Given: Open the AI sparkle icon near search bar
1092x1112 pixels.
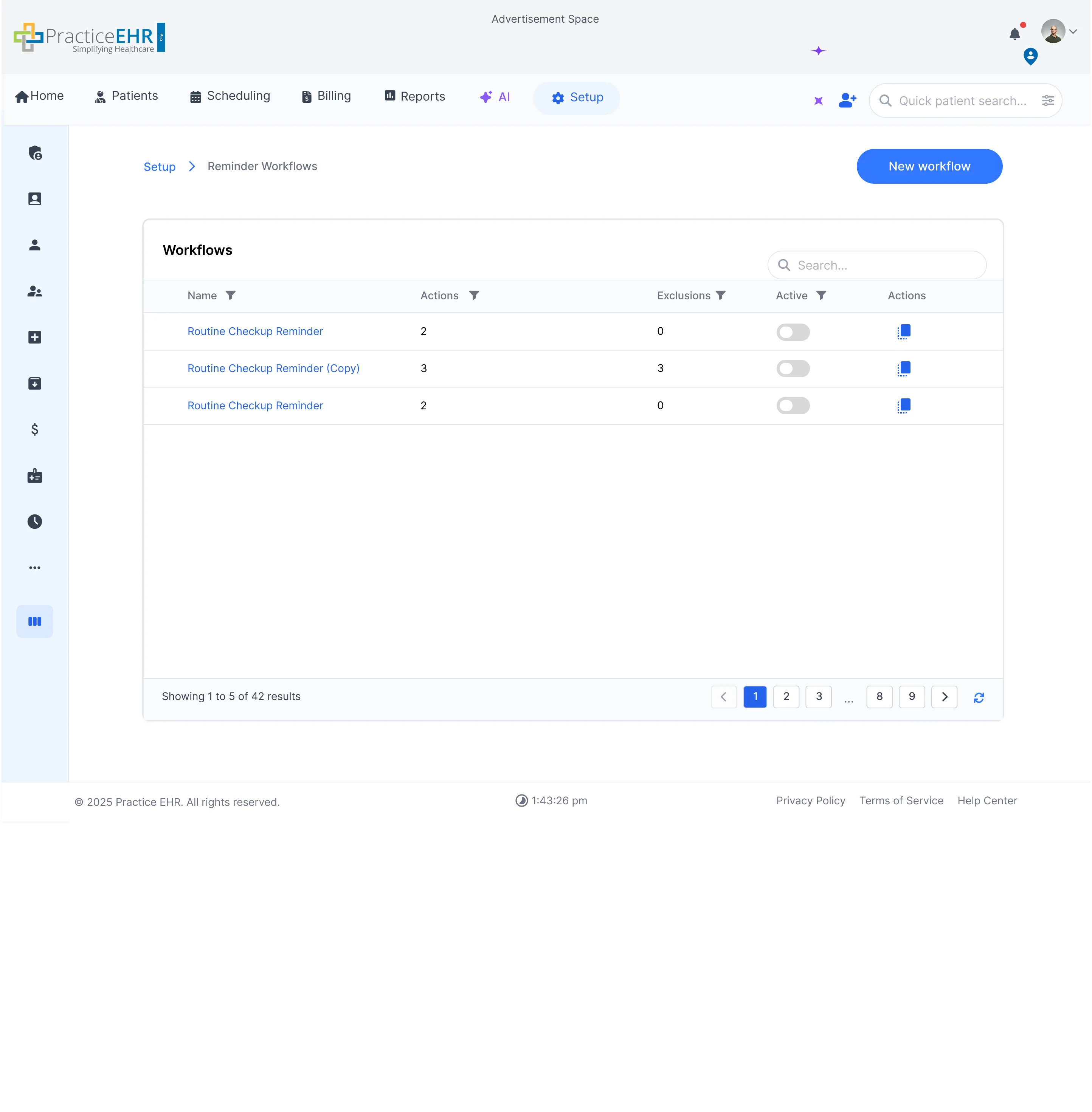Looking at the screenshot, I should [x=818, y=101].
